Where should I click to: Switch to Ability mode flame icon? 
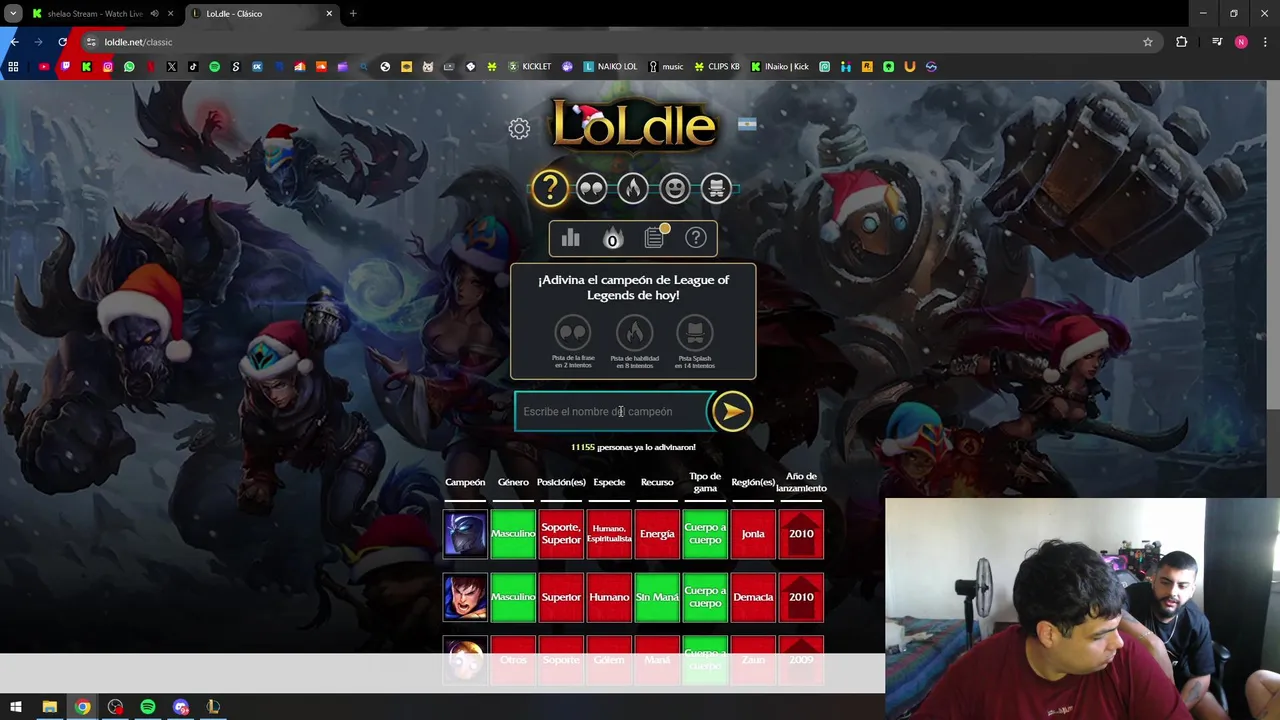pos(633,188)
